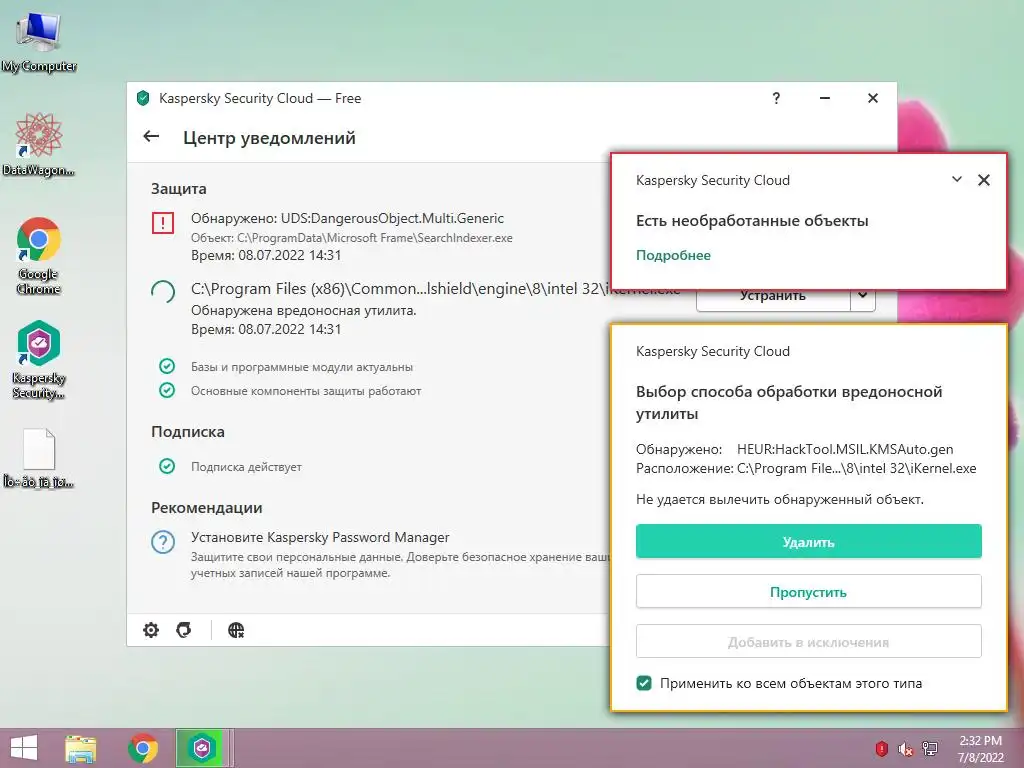Click 'Есть необработанные объекты' heading
The width and height of the screenshot is (1024, 768).
pyautogui.click(x=752, y=221)
